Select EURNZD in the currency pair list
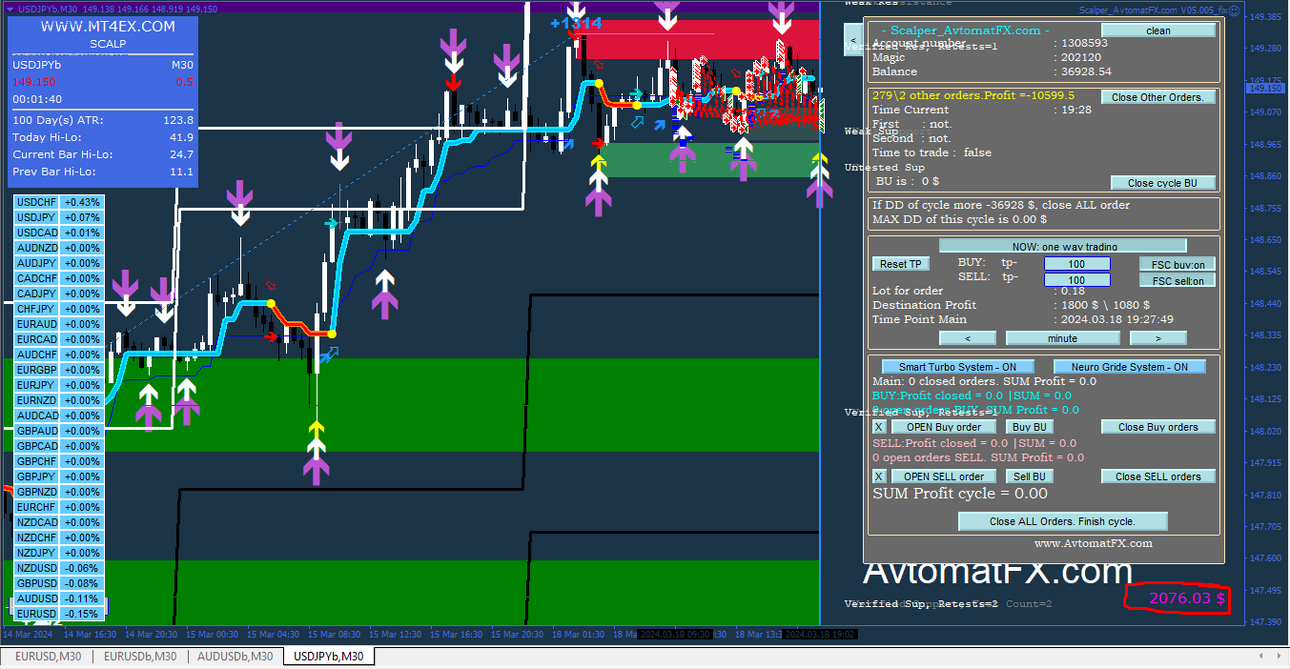Image resolution: width=1290 pixels, height=669 pixels. (37, 400)
